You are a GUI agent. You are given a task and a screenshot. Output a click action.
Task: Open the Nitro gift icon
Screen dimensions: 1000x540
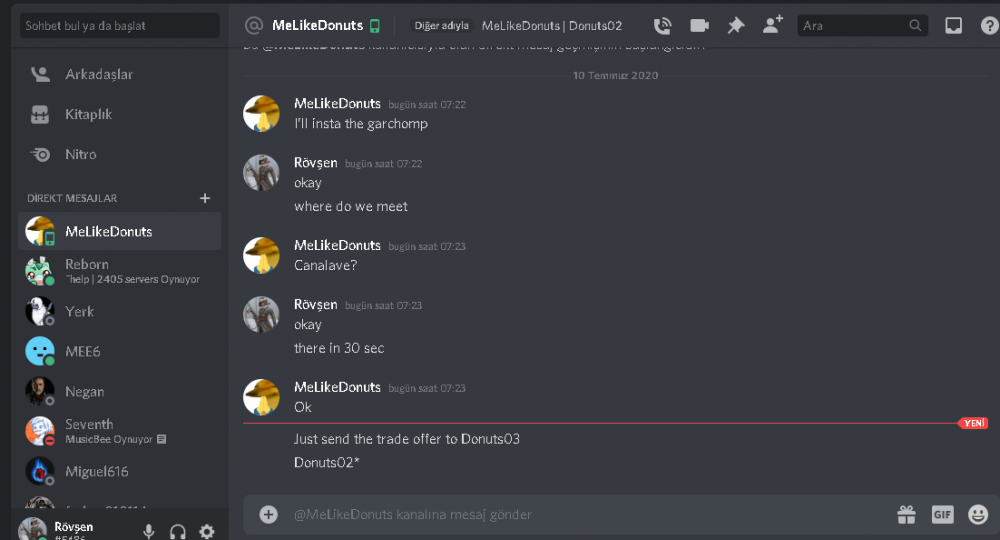(x=906, y=514)
